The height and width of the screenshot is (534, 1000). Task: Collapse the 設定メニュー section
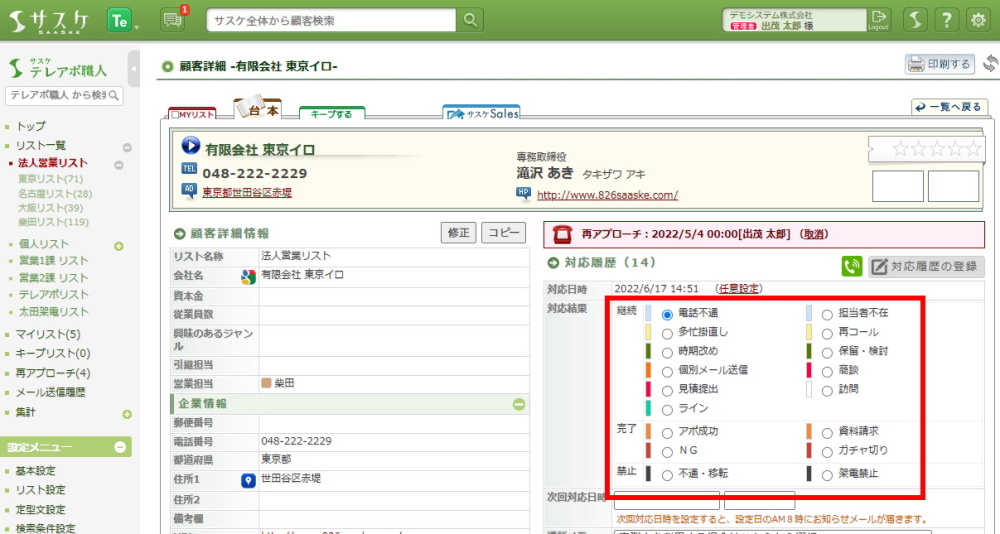[119, 447]
